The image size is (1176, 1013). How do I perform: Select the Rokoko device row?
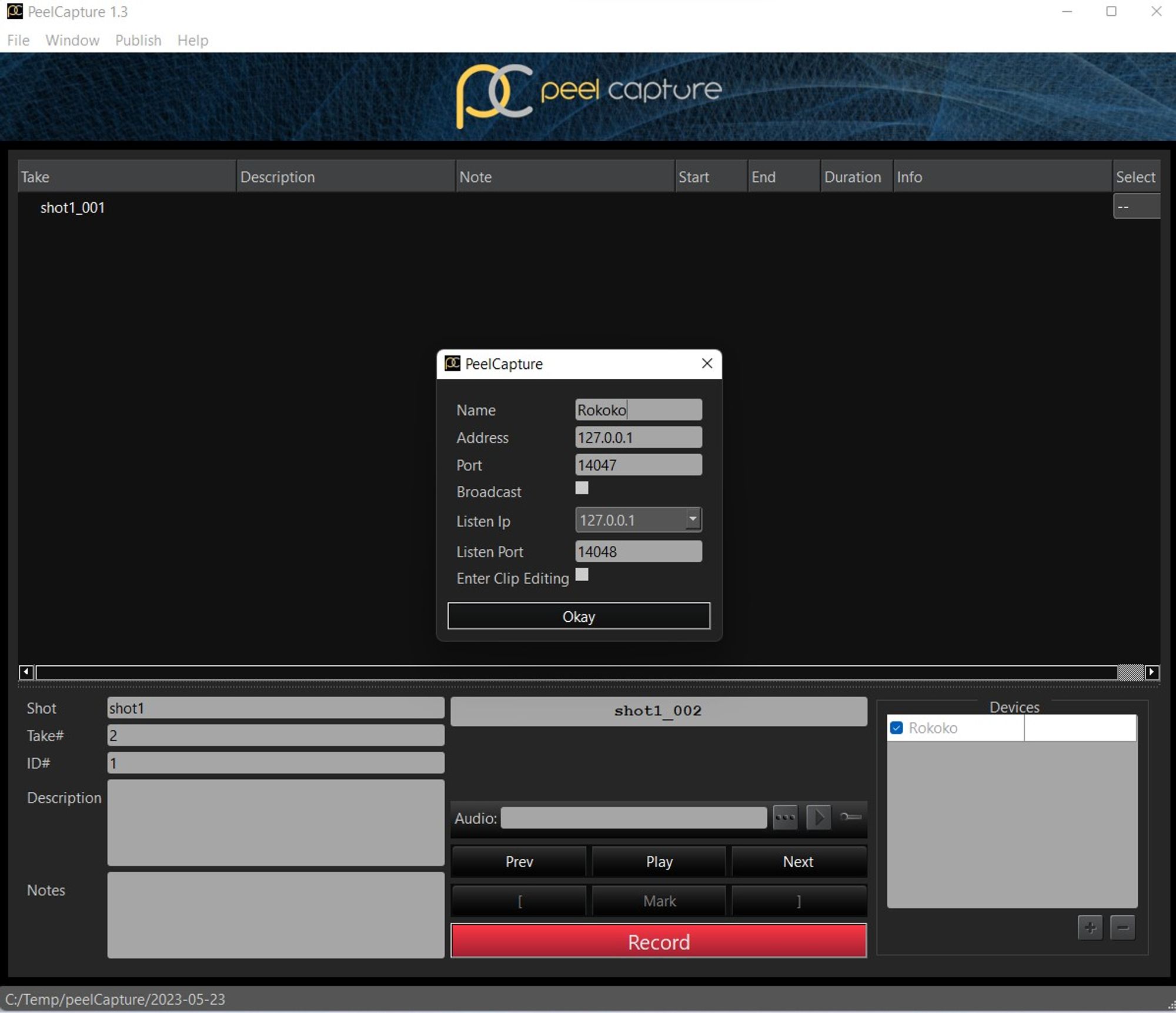pos(1011,728)
